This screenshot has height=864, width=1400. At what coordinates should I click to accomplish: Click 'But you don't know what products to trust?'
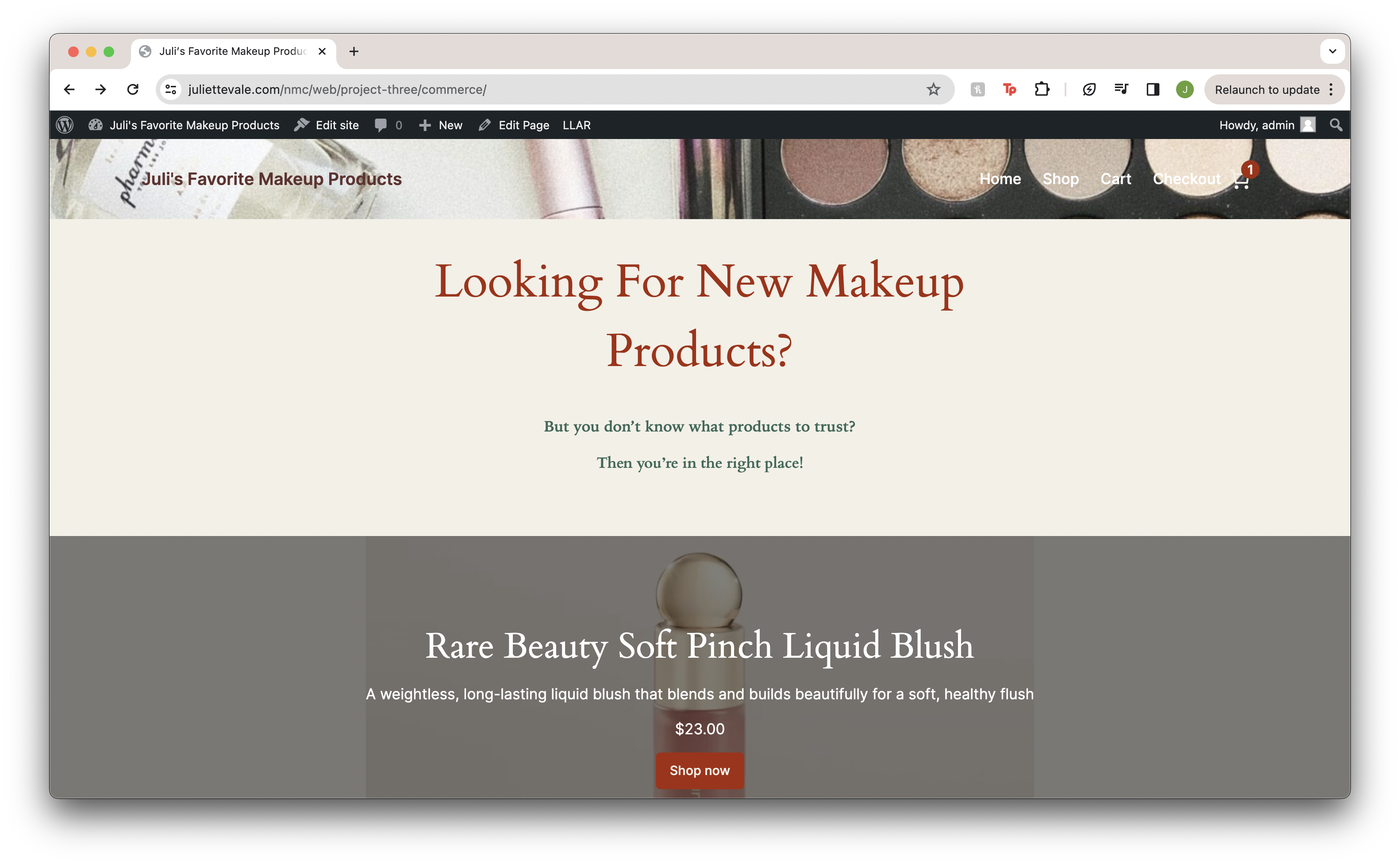coord(699,426)
